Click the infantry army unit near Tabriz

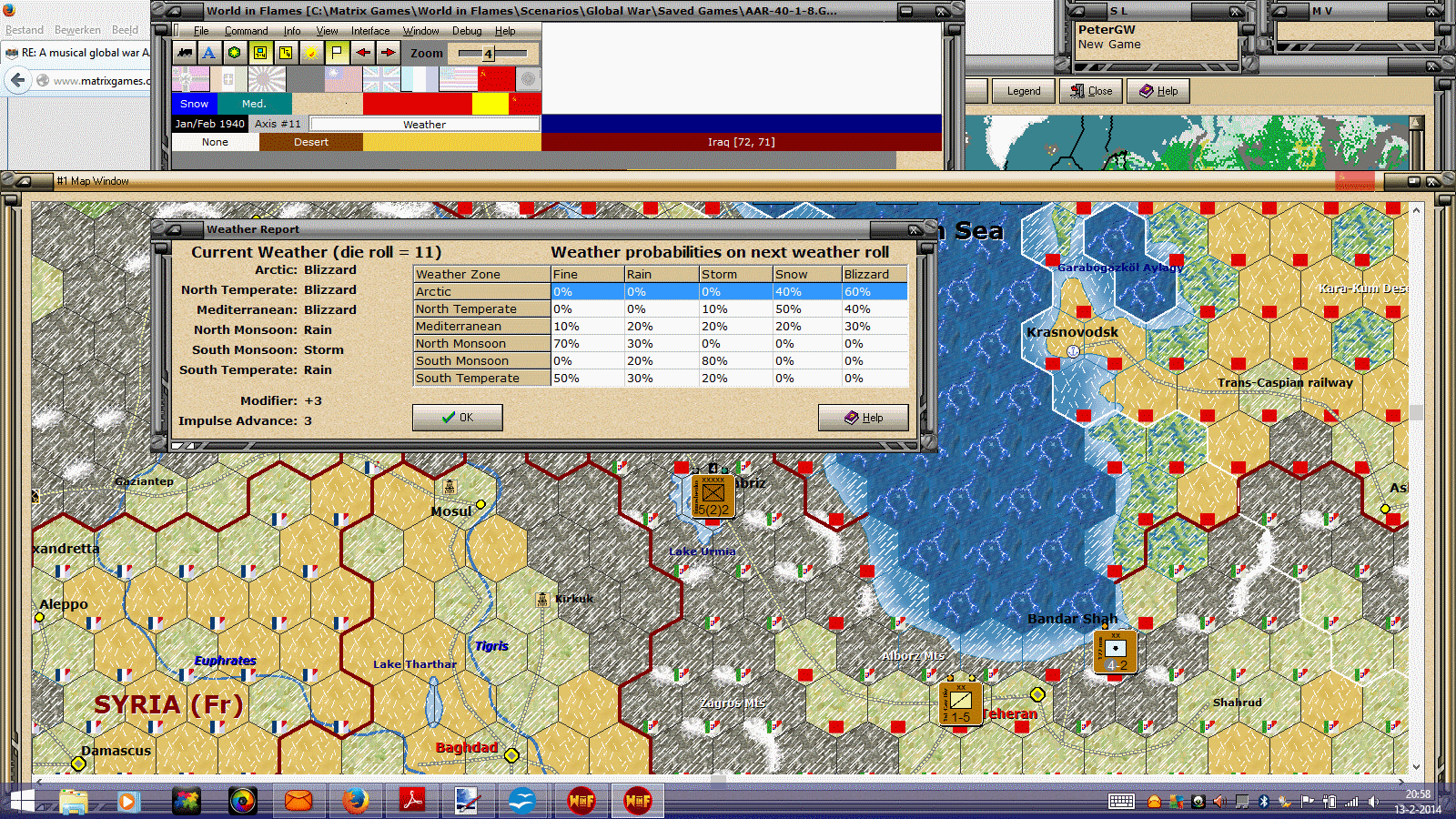[713, 496]
